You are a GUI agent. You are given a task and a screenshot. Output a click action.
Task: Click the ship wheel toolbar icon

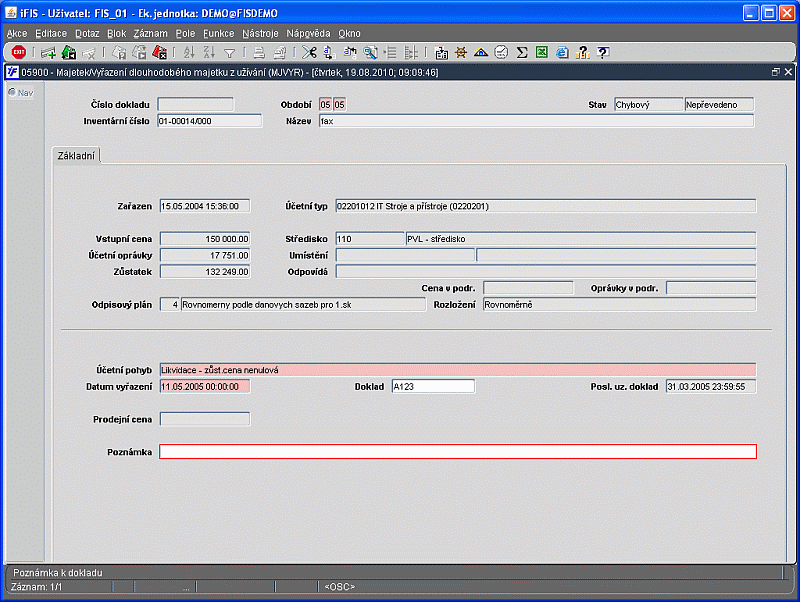tap(461, 53)
